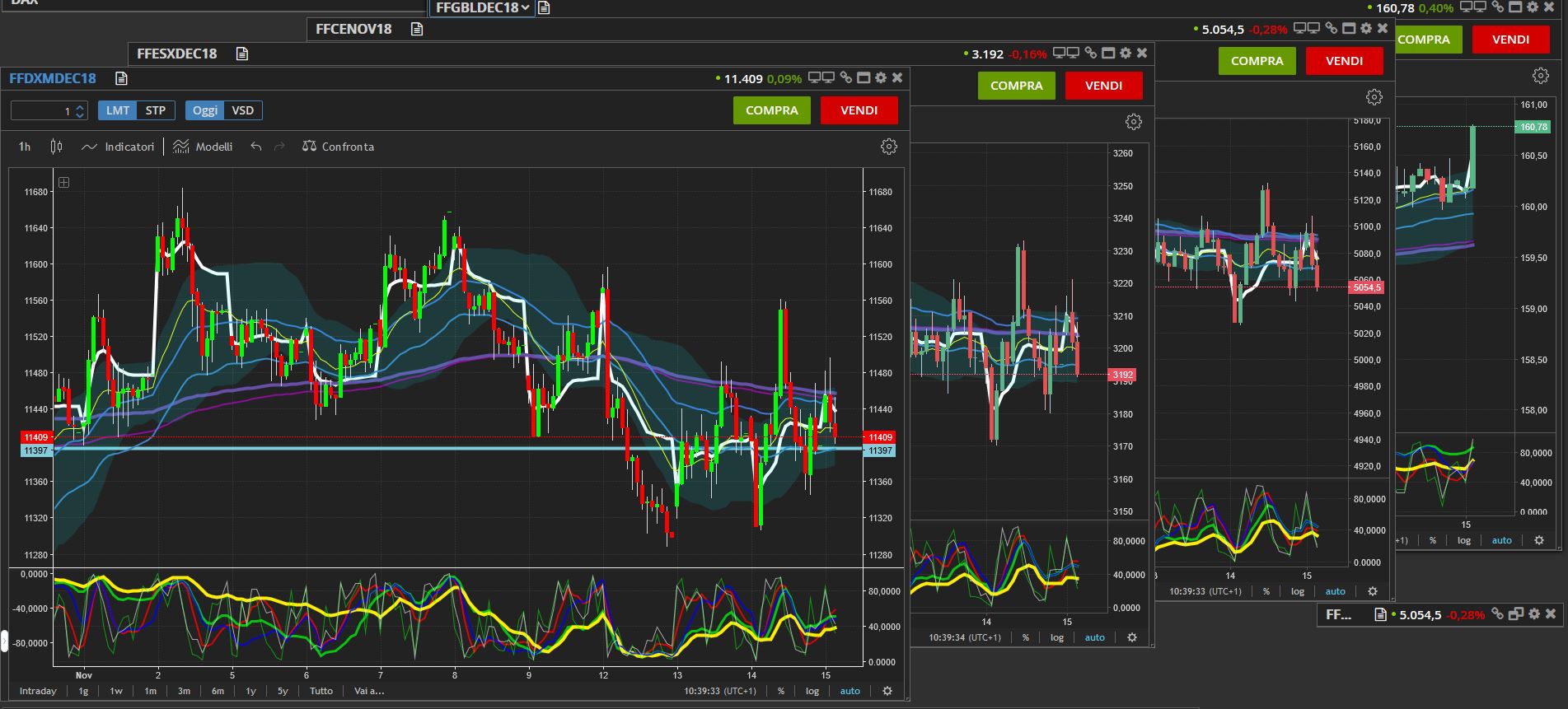Open chart settings gear on the FFDXMDEC18 toolbar
This screenshot has height=709, width=1568.
889,147
